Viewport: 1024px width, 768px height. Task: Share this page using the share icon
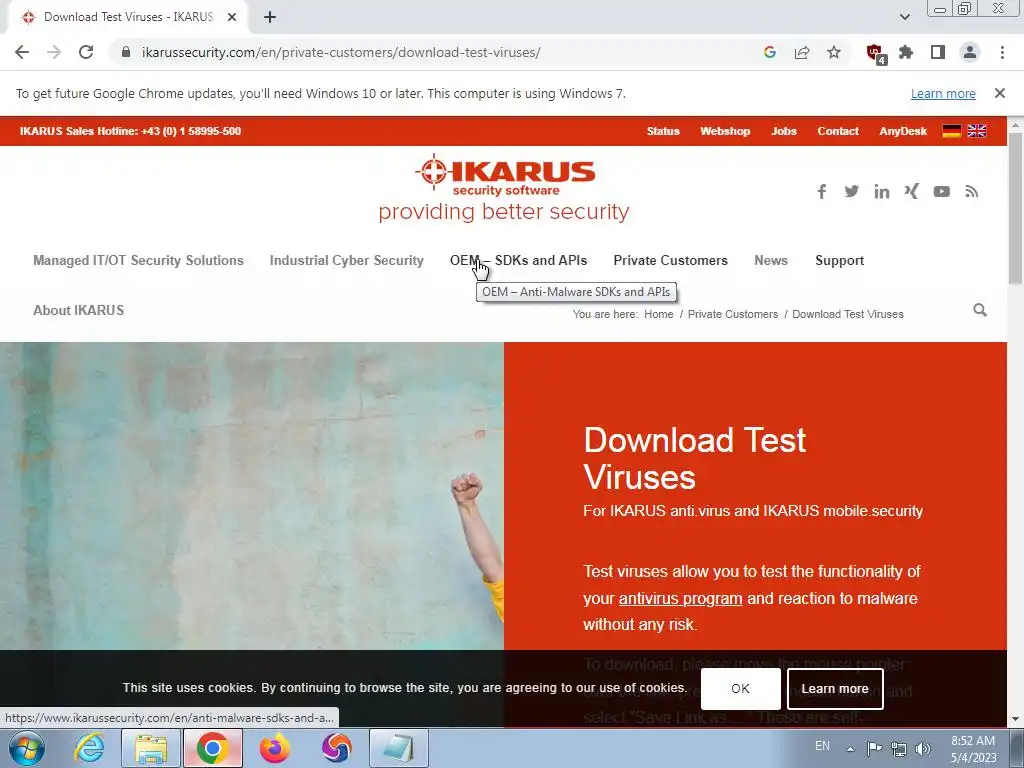click(x=802, y=52)
